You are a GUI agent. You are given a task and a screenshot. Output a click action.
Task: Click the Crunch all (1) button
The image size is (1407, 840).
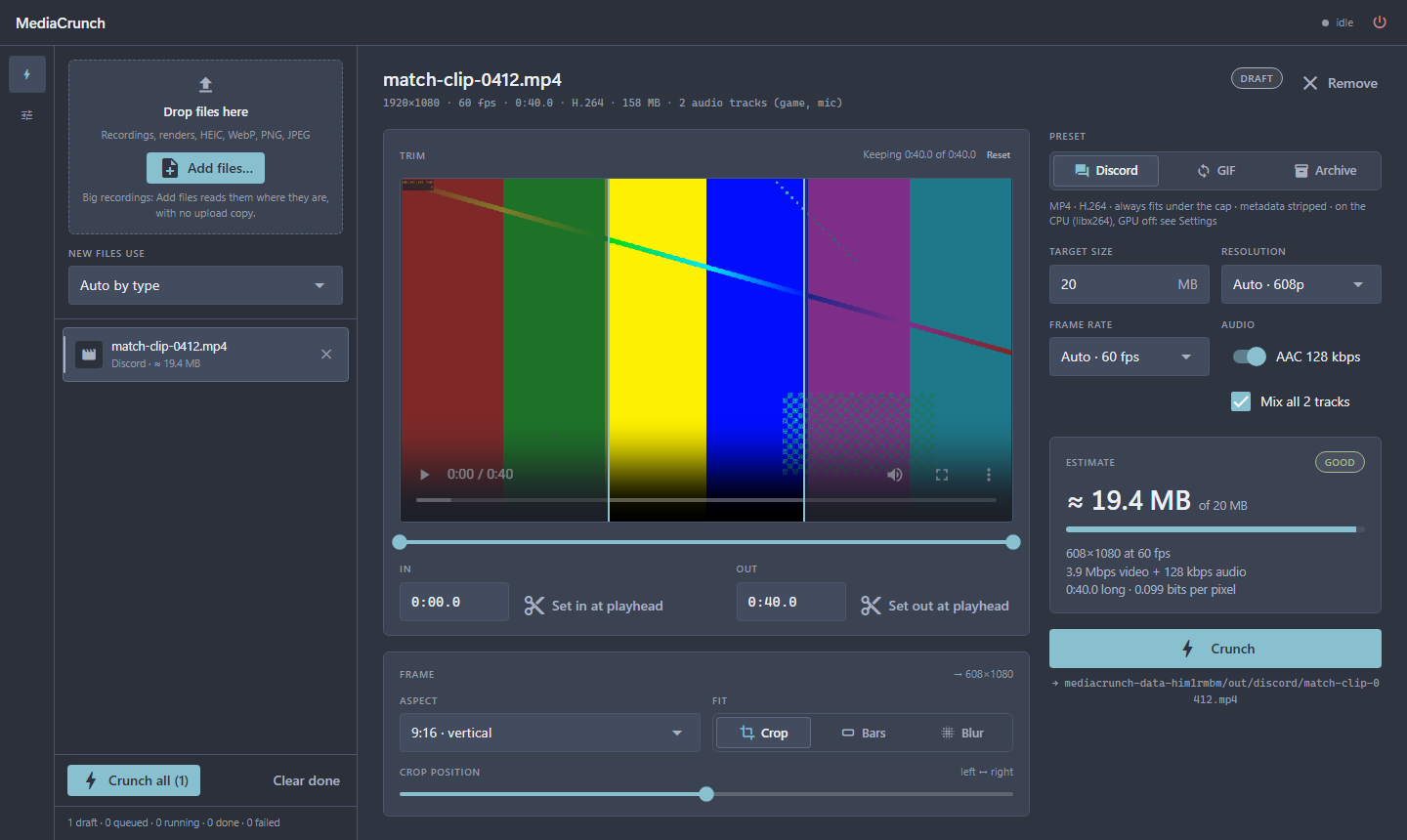(134, 780)
